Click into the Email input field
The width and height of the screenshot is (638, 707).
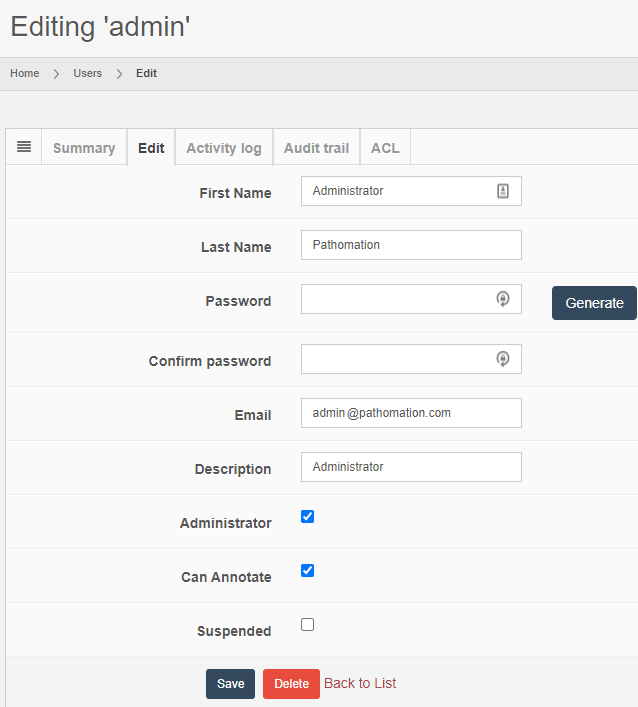click(x=410, y=413)
